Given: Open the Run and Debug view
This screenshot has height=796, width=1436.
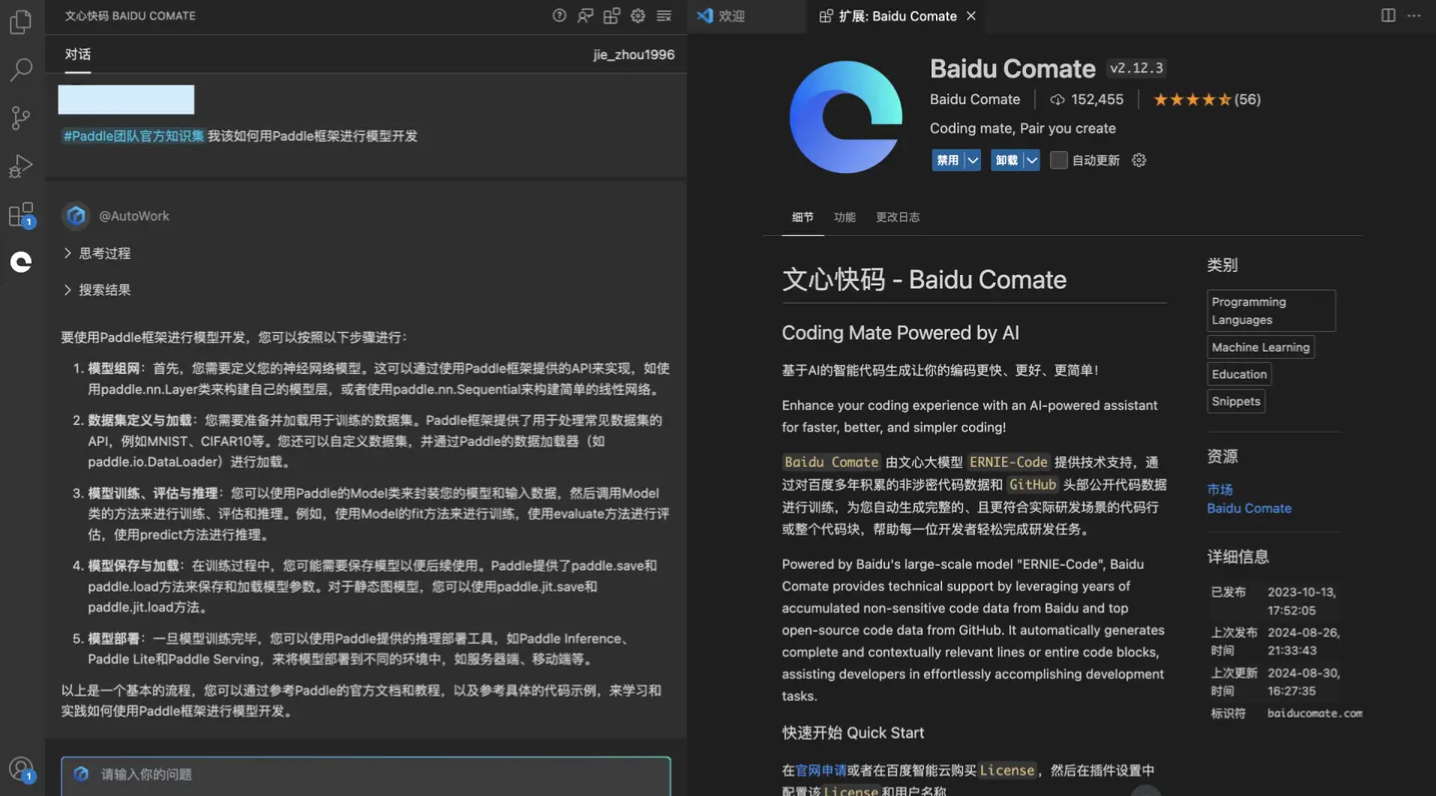Looking at the screenshot, I should (20, 165).
